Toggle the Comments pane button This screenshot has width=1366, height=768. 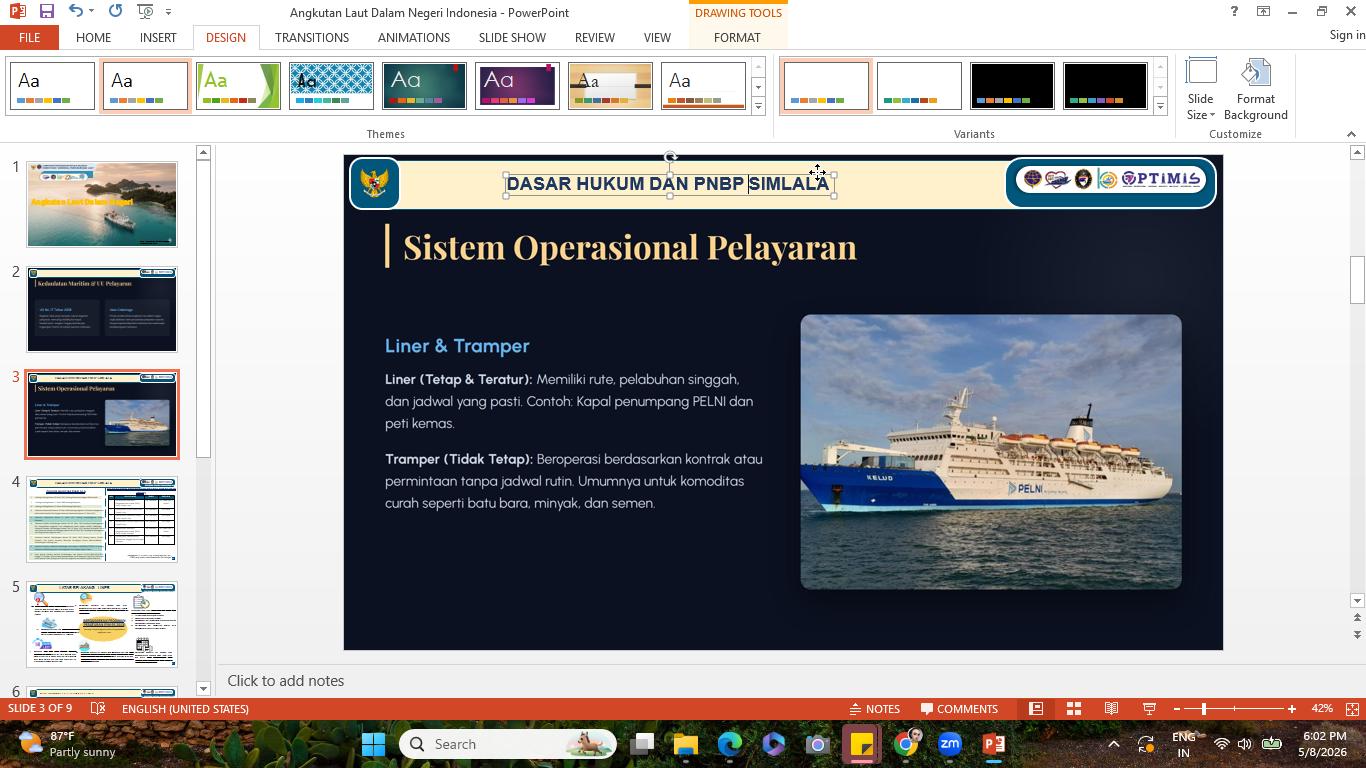[959, 709]
